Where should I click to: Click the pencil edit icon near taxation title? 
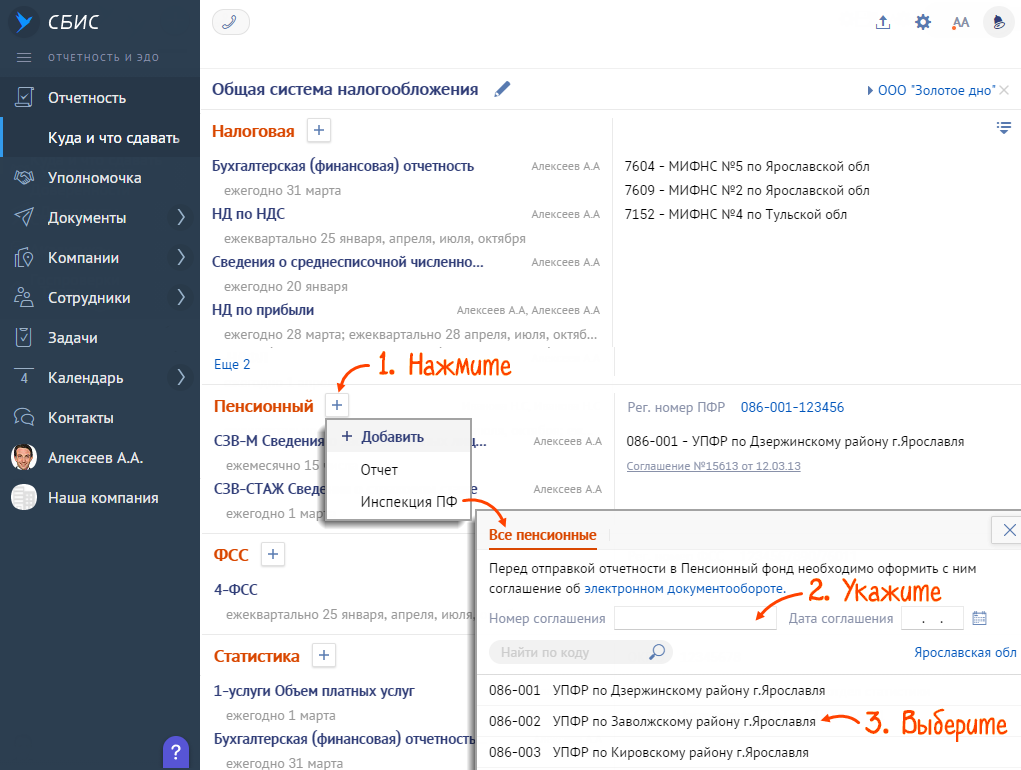point(502,89)
